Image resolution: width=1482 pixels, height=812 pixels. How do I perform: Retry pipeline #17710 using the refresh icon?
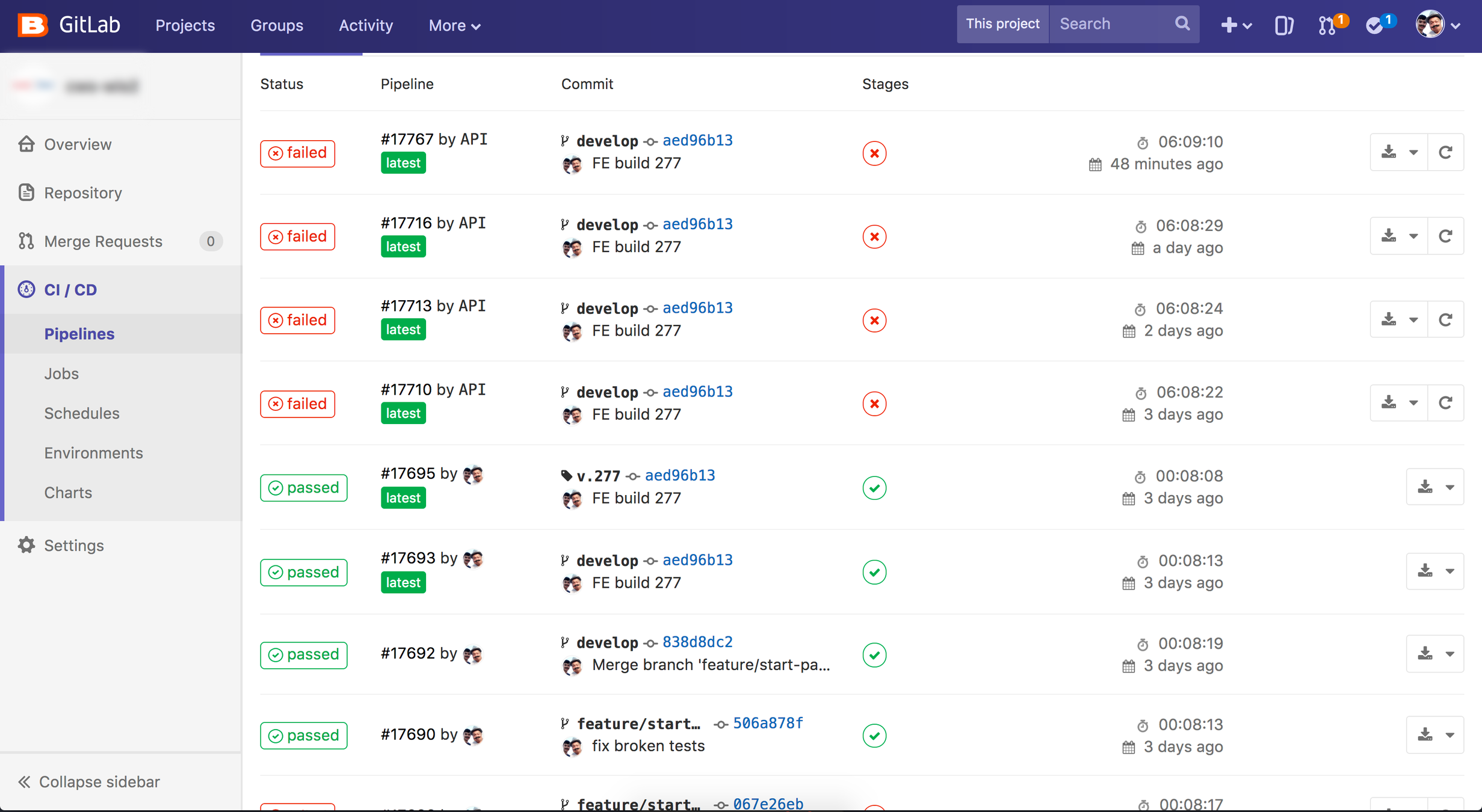[1445, 403]
